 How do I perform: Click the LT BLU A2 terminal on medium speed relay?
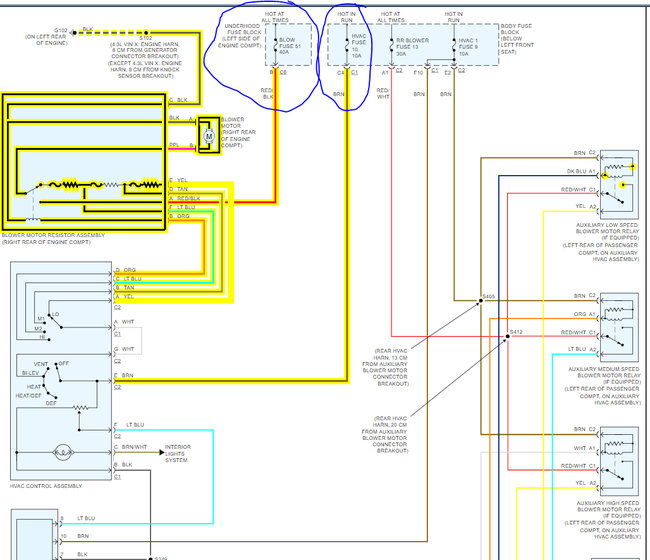[x=582, y=349]
